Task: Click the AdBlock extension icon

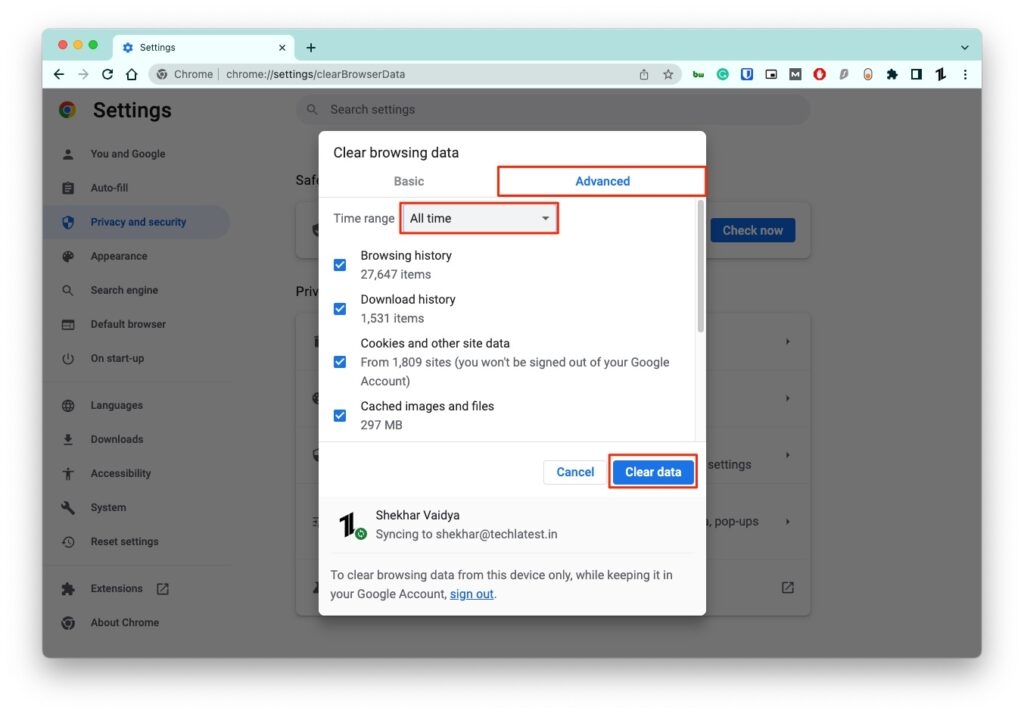Action: (819, 74)
